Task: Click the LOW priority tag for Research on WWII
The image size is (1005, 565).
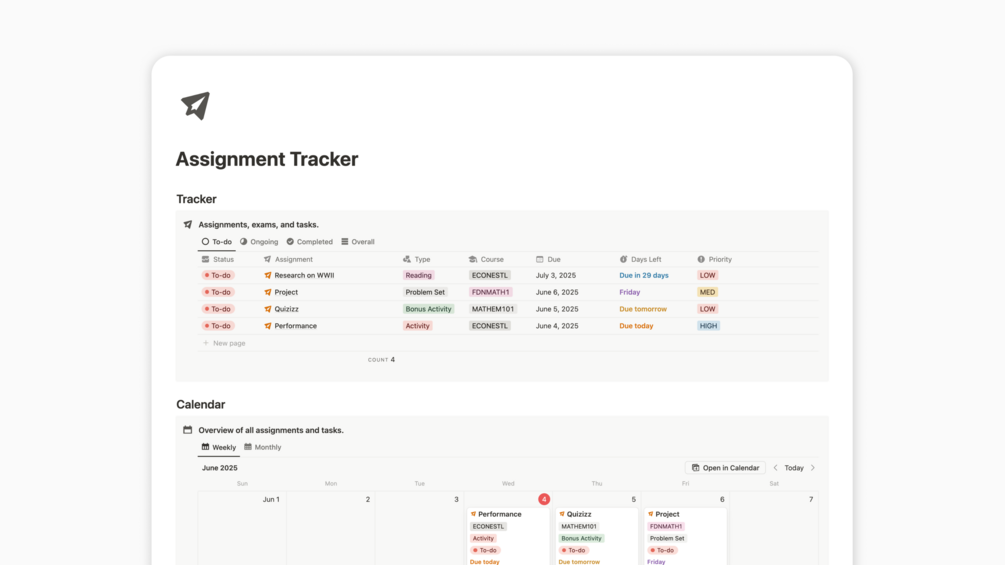Action: pyautogui.click(x=708, y=275)
